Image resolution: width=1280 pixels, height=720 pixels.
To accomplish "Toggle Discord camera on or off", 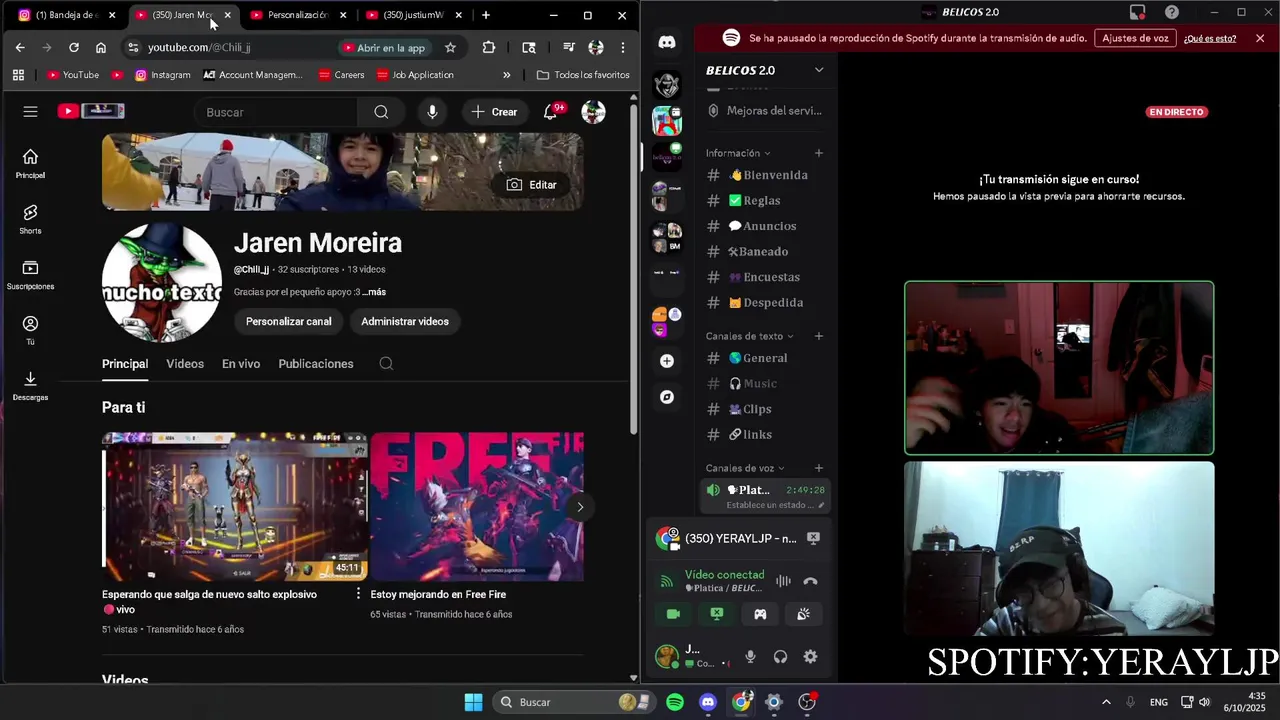I will tap(673, 614).
